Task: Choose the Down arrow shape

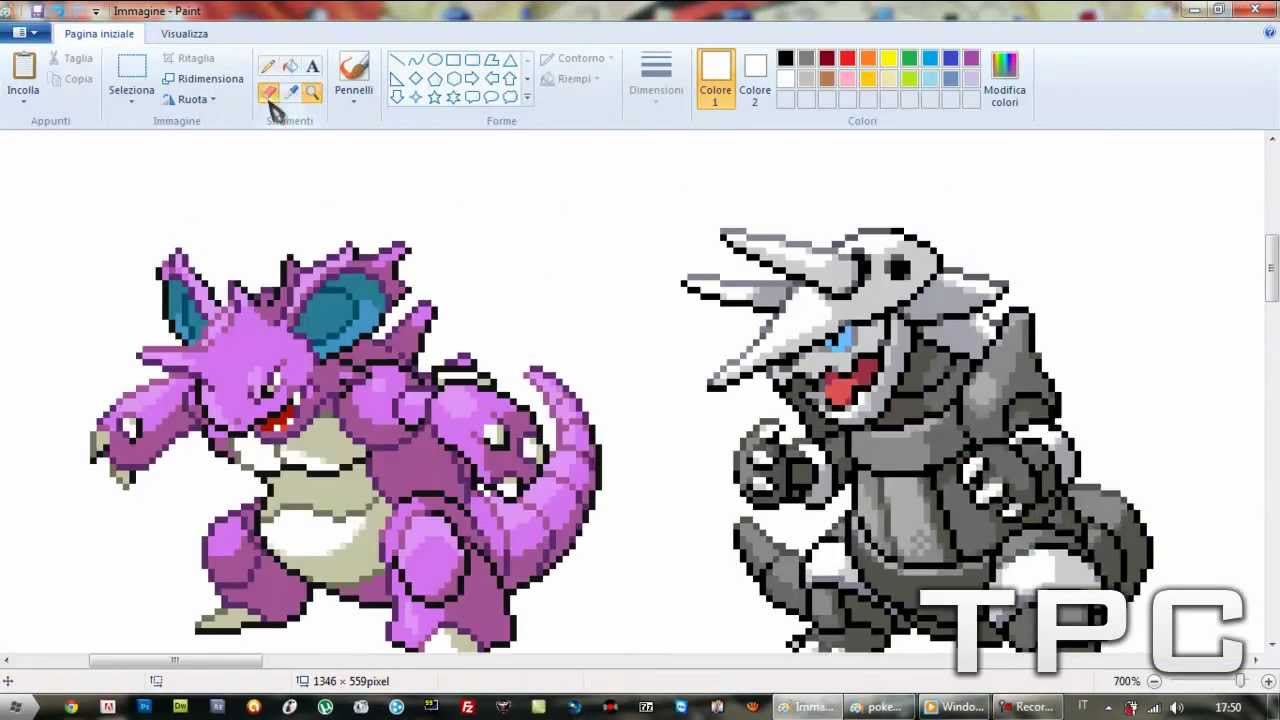Action: [397, 97]
